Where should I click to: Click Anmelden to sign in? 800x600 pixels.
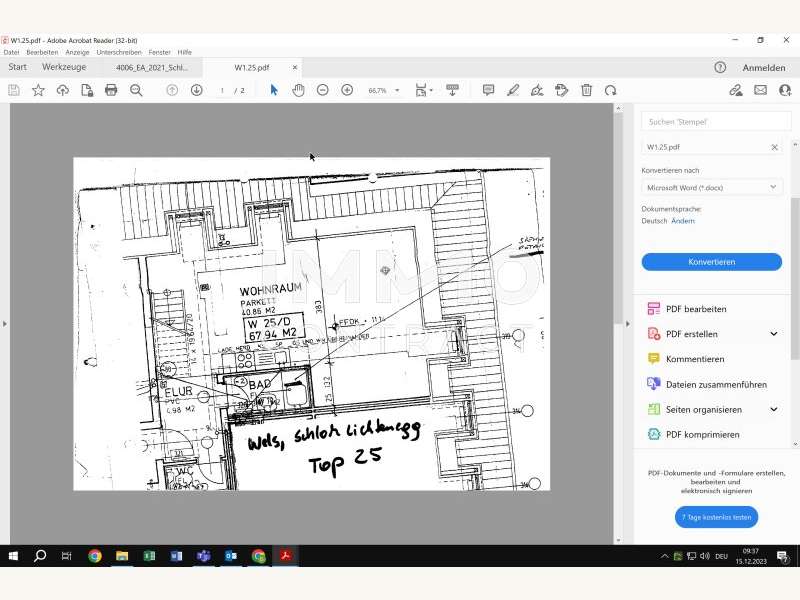pos(764,68)
